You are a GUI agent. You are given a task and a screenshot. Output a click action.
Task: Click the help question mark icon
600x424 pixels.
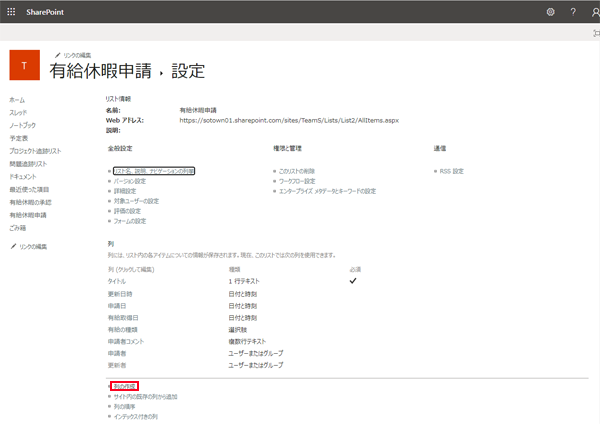pos(573,12)
